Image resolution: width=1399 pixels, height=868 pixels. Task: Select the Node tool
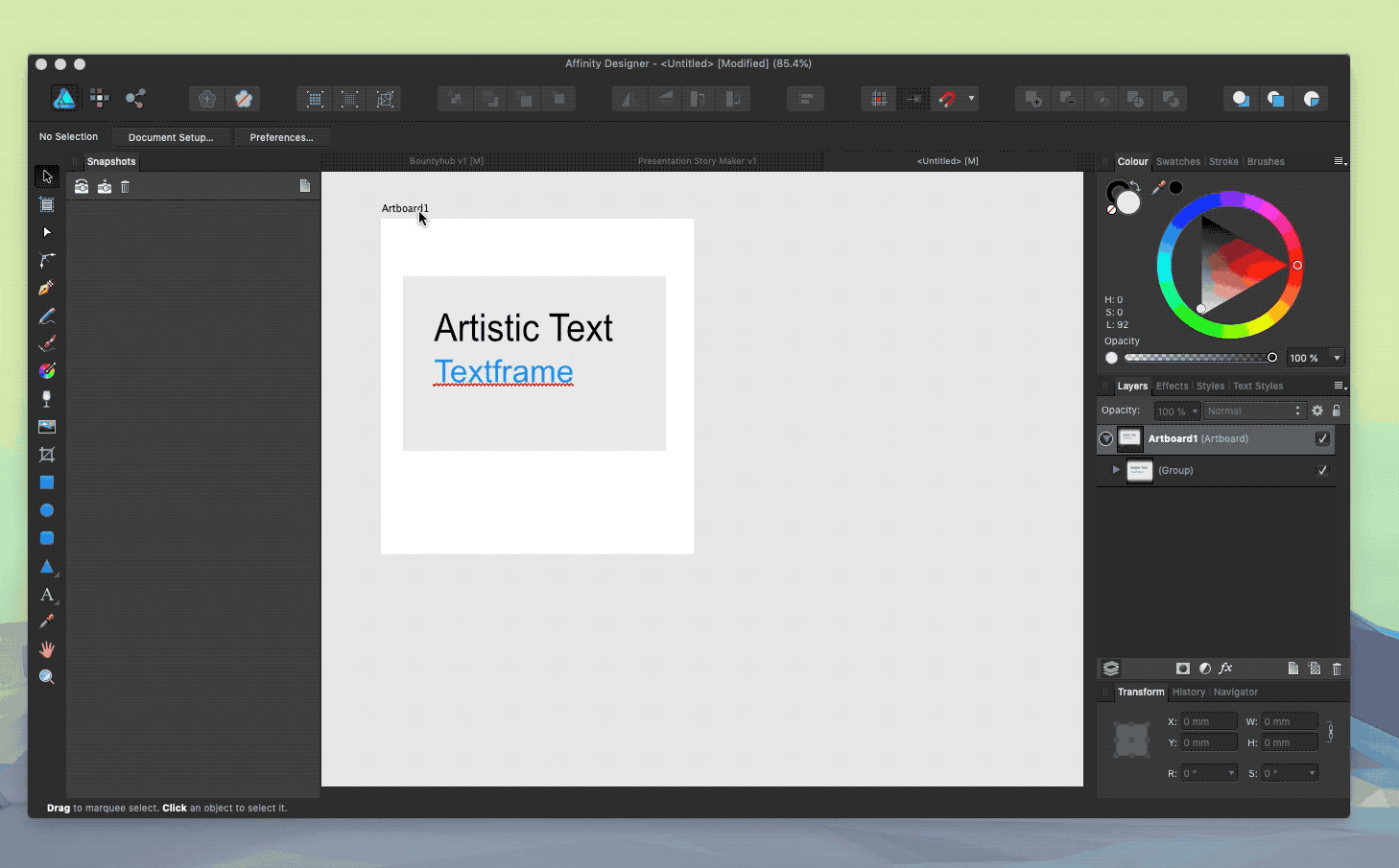(x=46, y=231)
